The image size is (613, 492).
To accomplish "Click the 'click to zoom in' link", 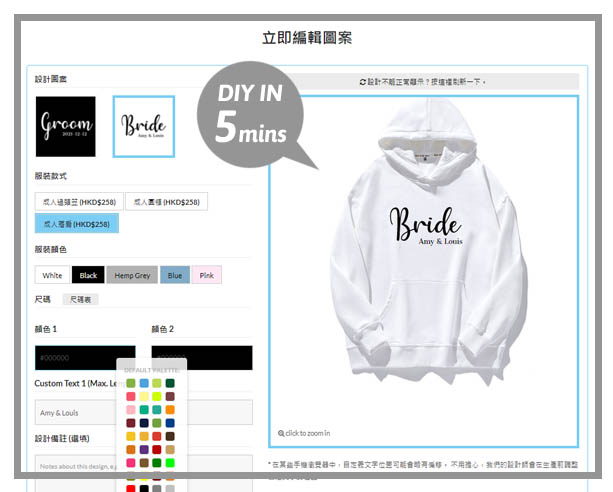I will (304, 433).
